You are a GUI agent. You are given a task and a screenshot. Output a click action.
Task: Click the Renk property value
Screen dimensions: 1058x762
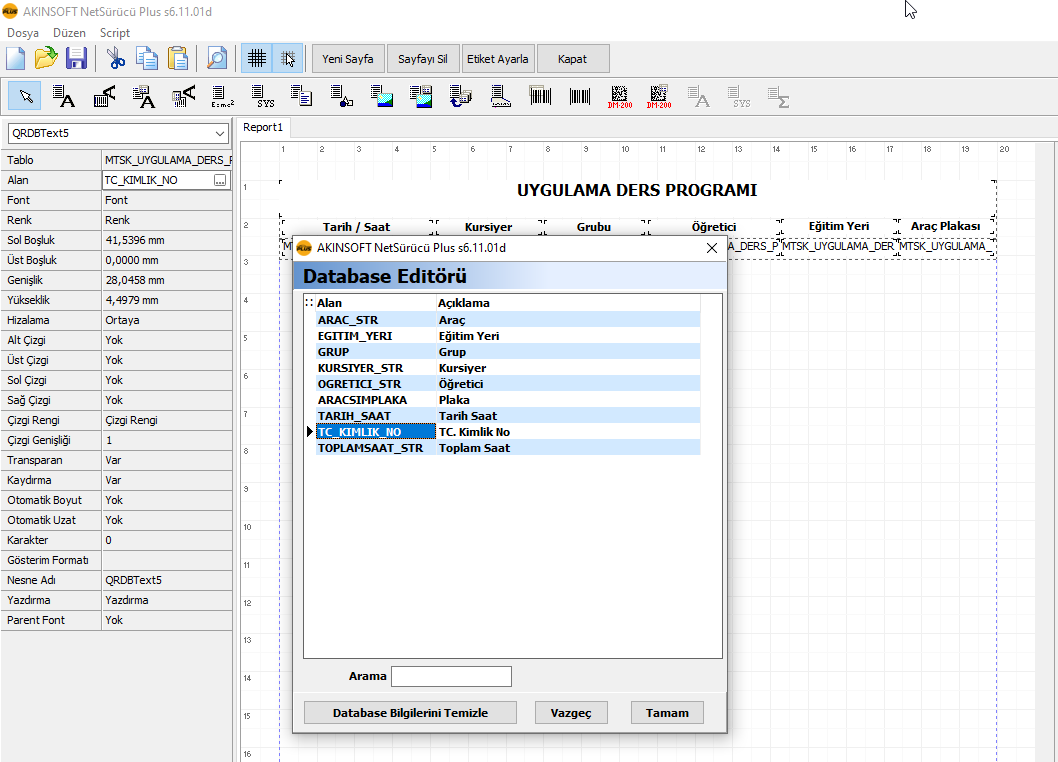click(x=167, y=220)
